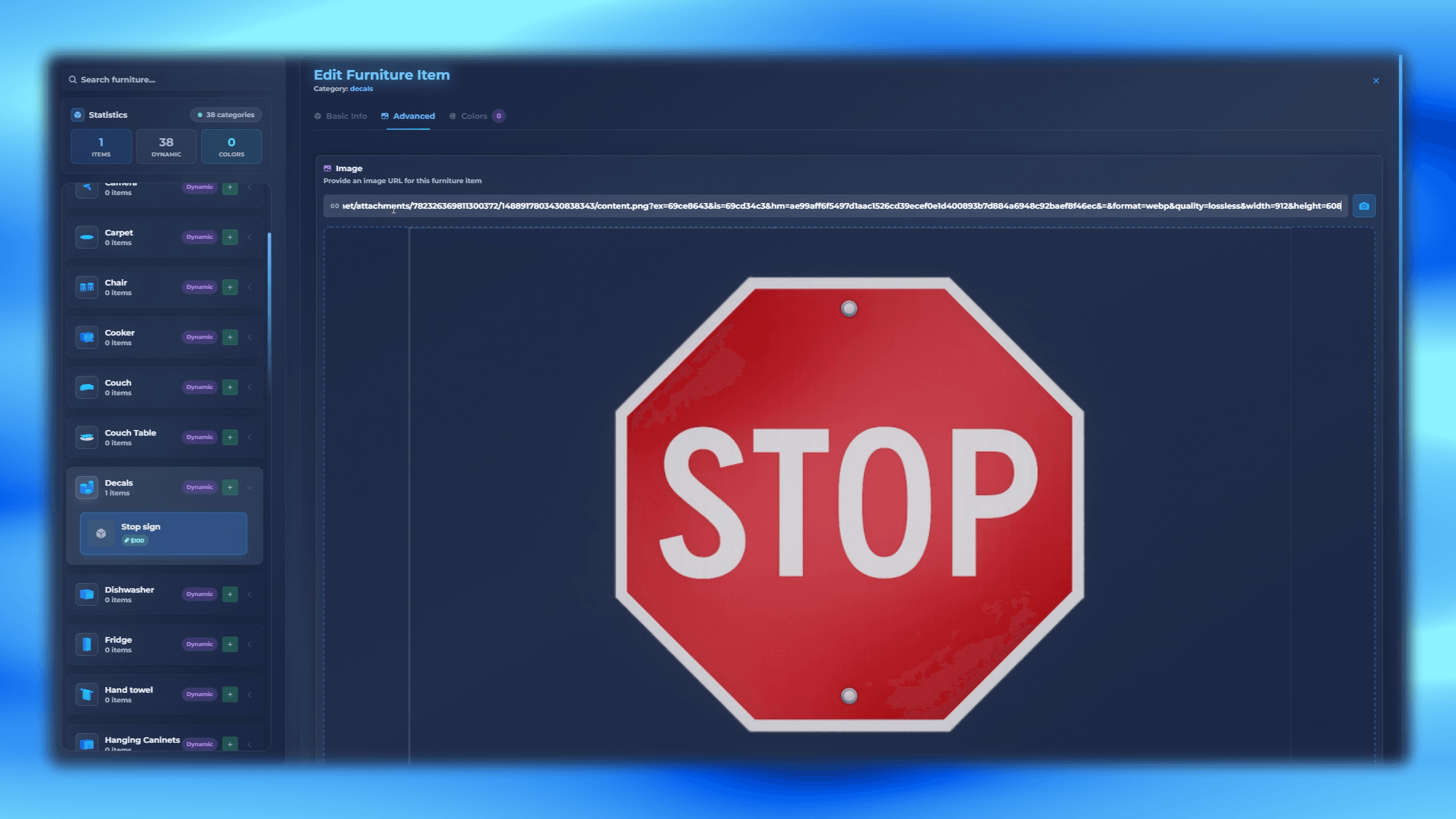Expand the Fridge category chevron
The width and height of the screenshot is (1456, 819).
[250, 644]
